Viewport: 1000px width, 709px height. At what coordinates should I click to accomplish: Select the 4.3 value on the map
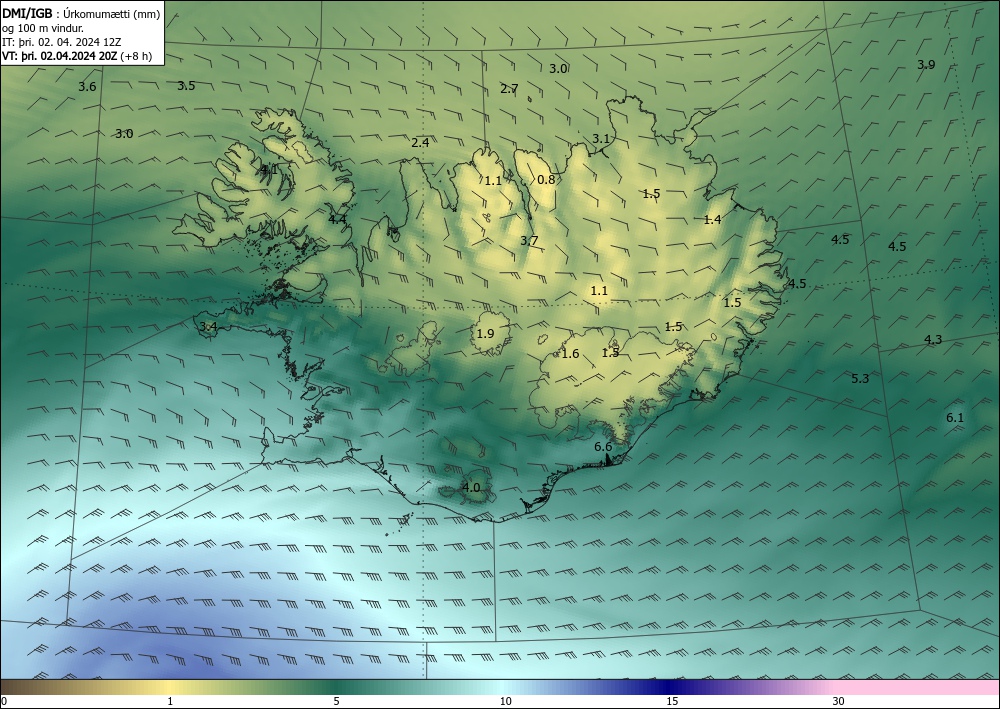coord(933,340)
